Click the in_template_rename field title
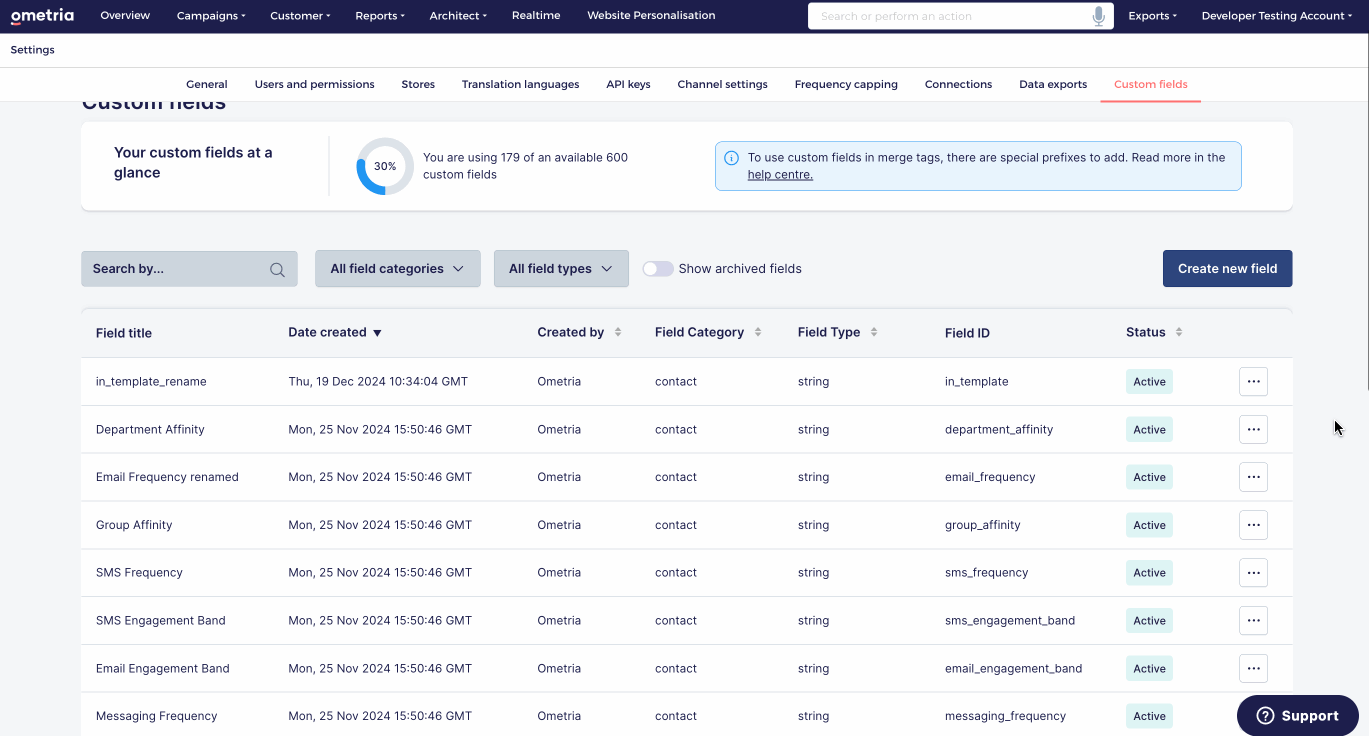This screenshot has width=1369, height=736. click(151, 382)
